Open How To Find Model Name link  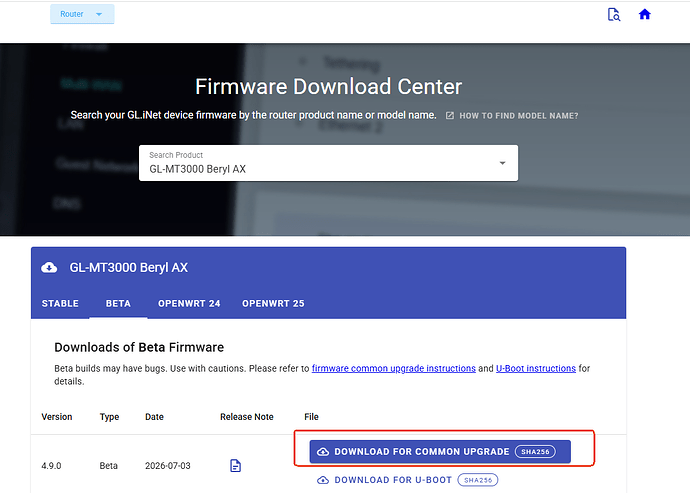tap(518, 116)
